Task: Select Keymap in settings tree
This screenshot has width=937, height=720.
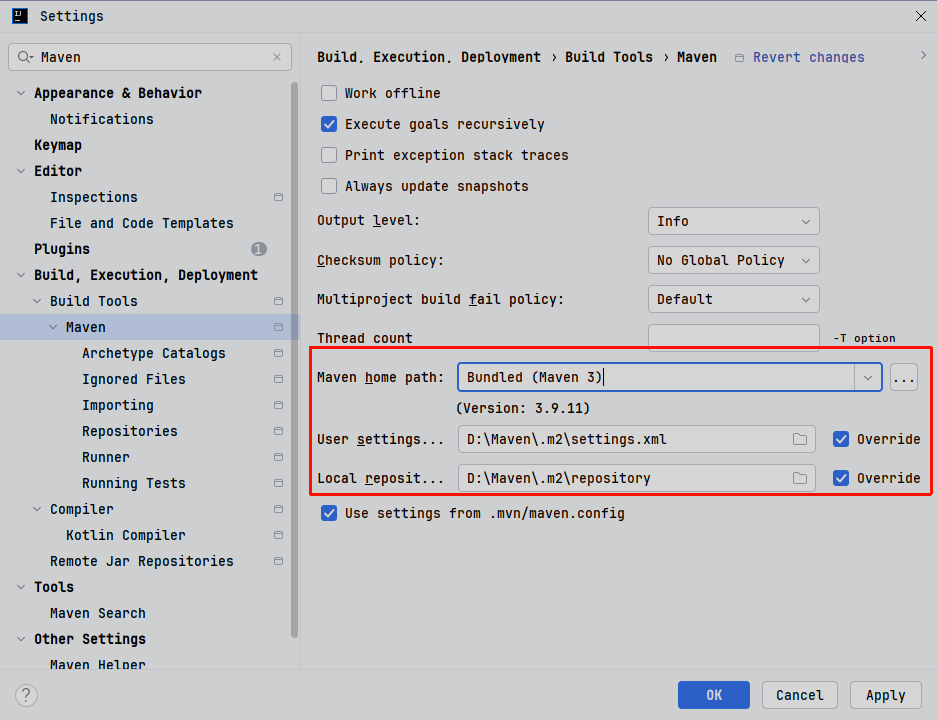Action: click(58, 145)
